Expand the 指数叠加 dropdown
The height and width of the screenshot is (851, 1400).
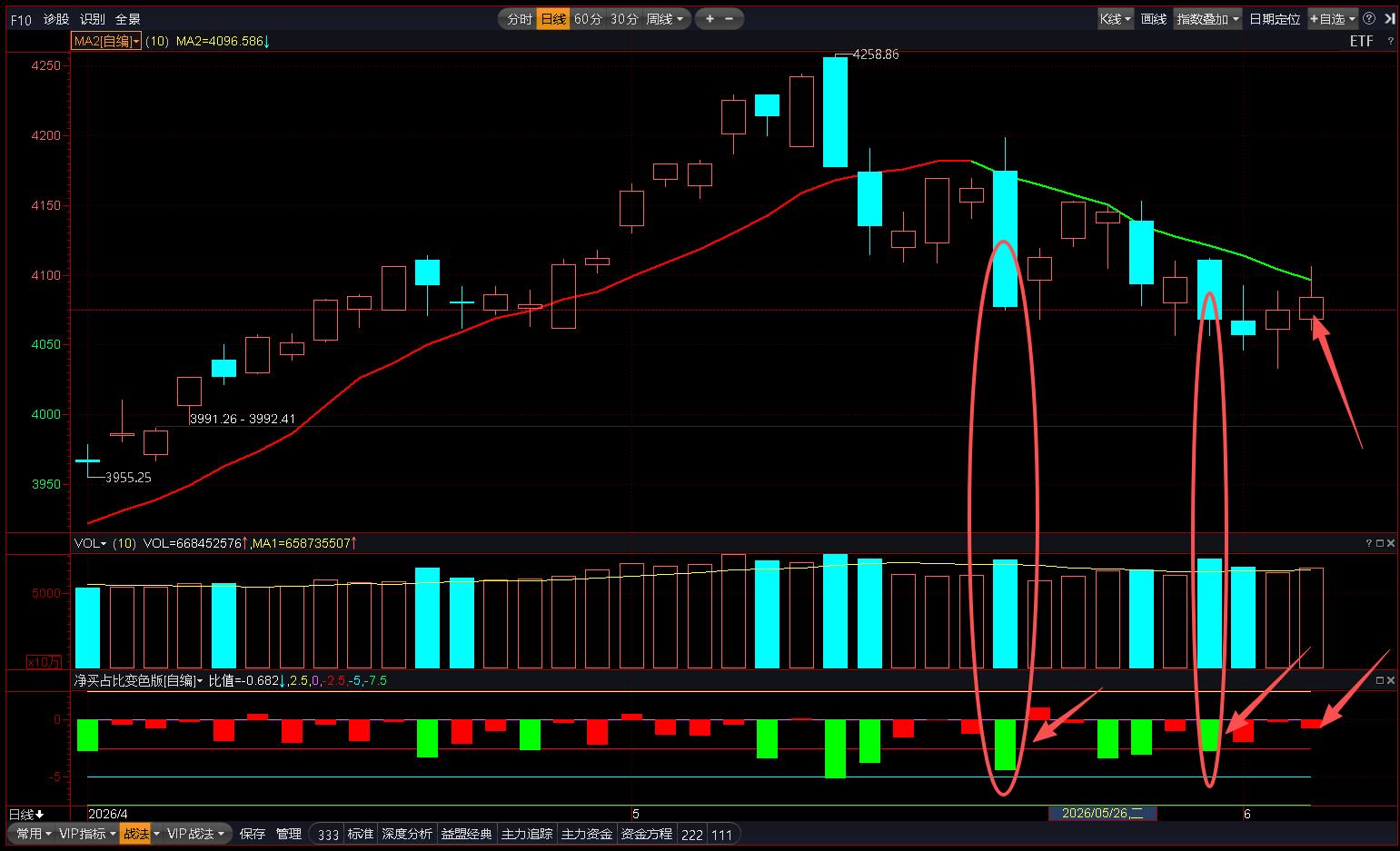[x=1207, y=18]
